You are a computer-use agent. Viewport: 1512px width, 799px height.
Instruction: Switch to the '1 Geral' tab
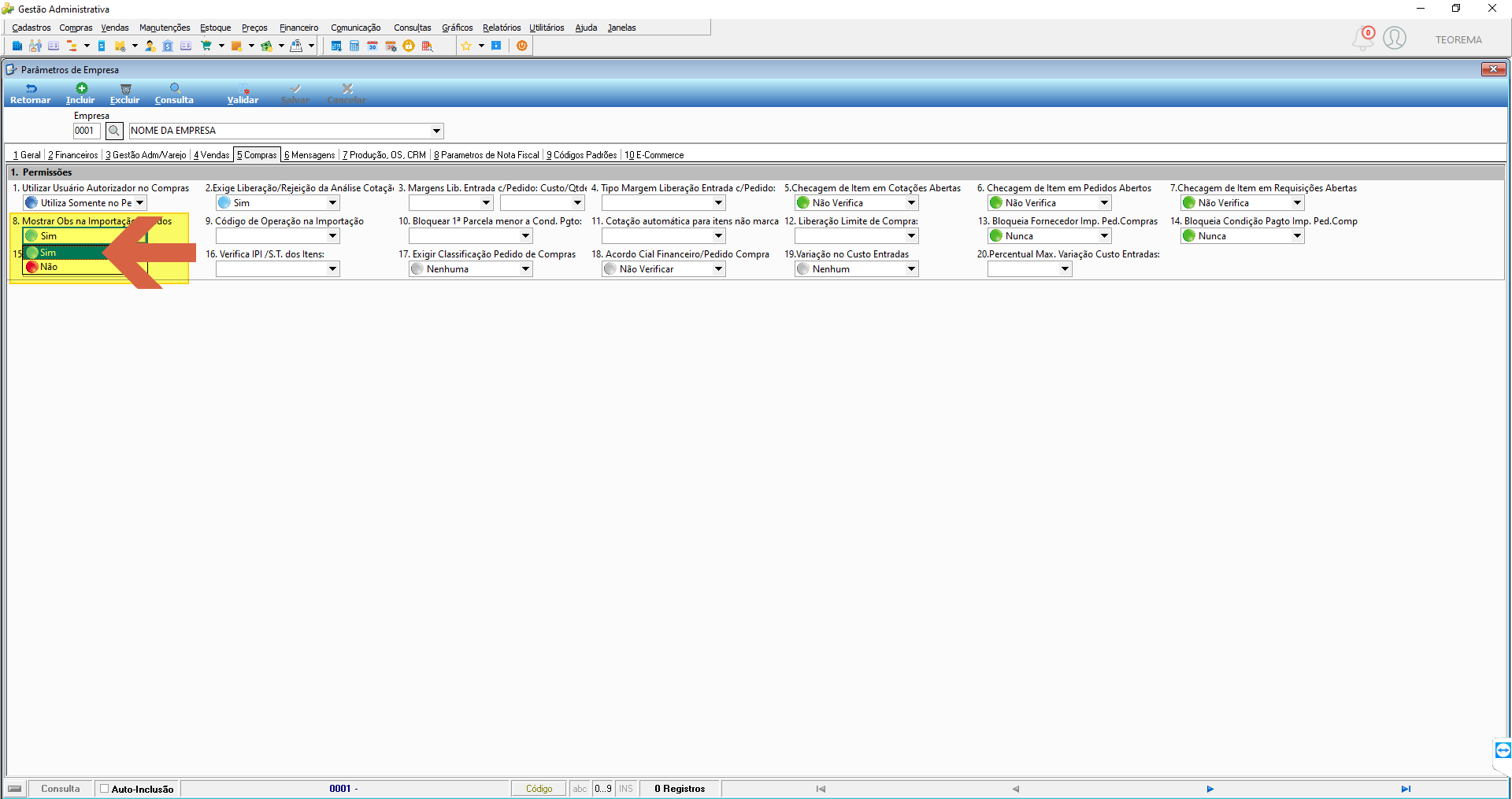[27, 155]
